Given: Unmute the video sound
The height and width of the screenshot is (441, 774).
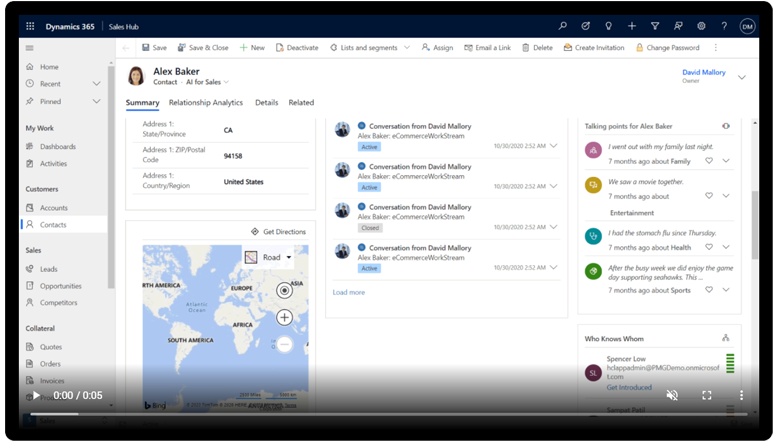Looking at the screenshot, I should tap(672, 395).
